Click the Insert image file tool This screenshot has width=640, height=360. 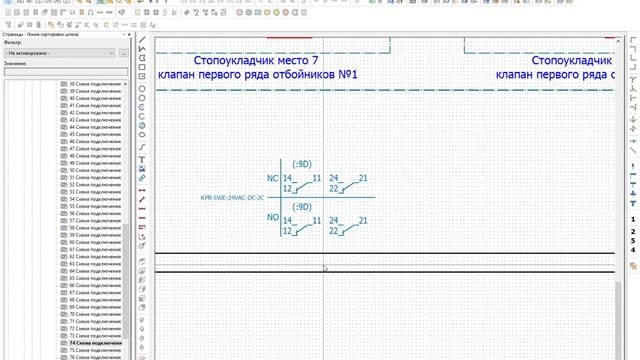point(142,169)
